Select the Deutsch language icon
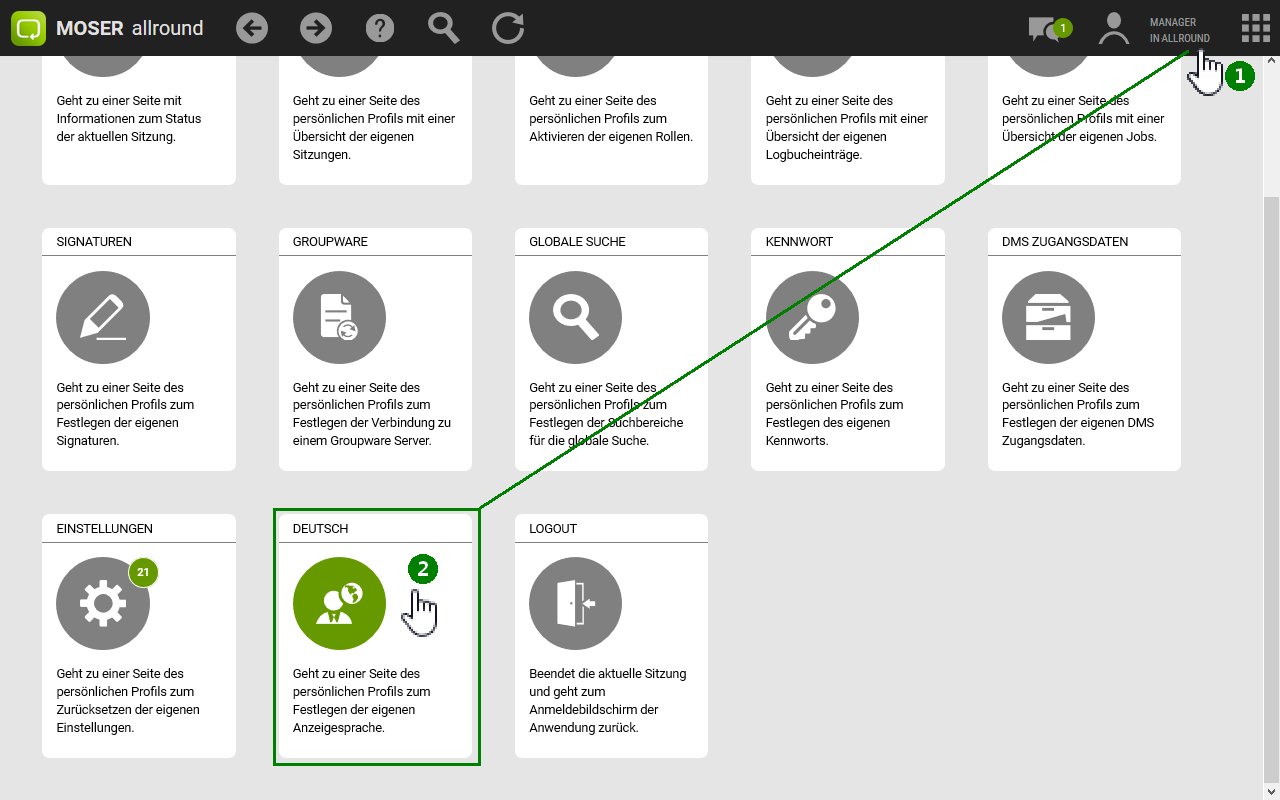 tap(339, 604)
